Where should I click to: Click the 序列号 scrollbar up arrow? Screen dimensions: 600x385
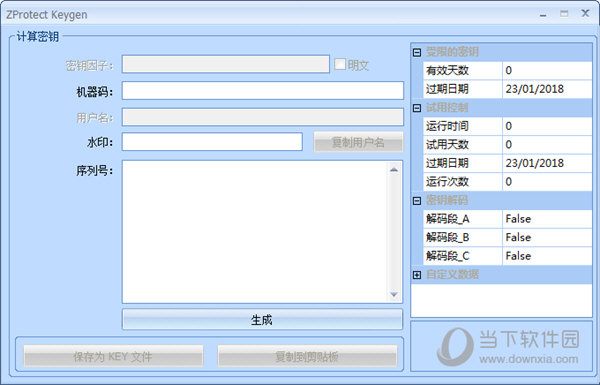coord(394,170)
